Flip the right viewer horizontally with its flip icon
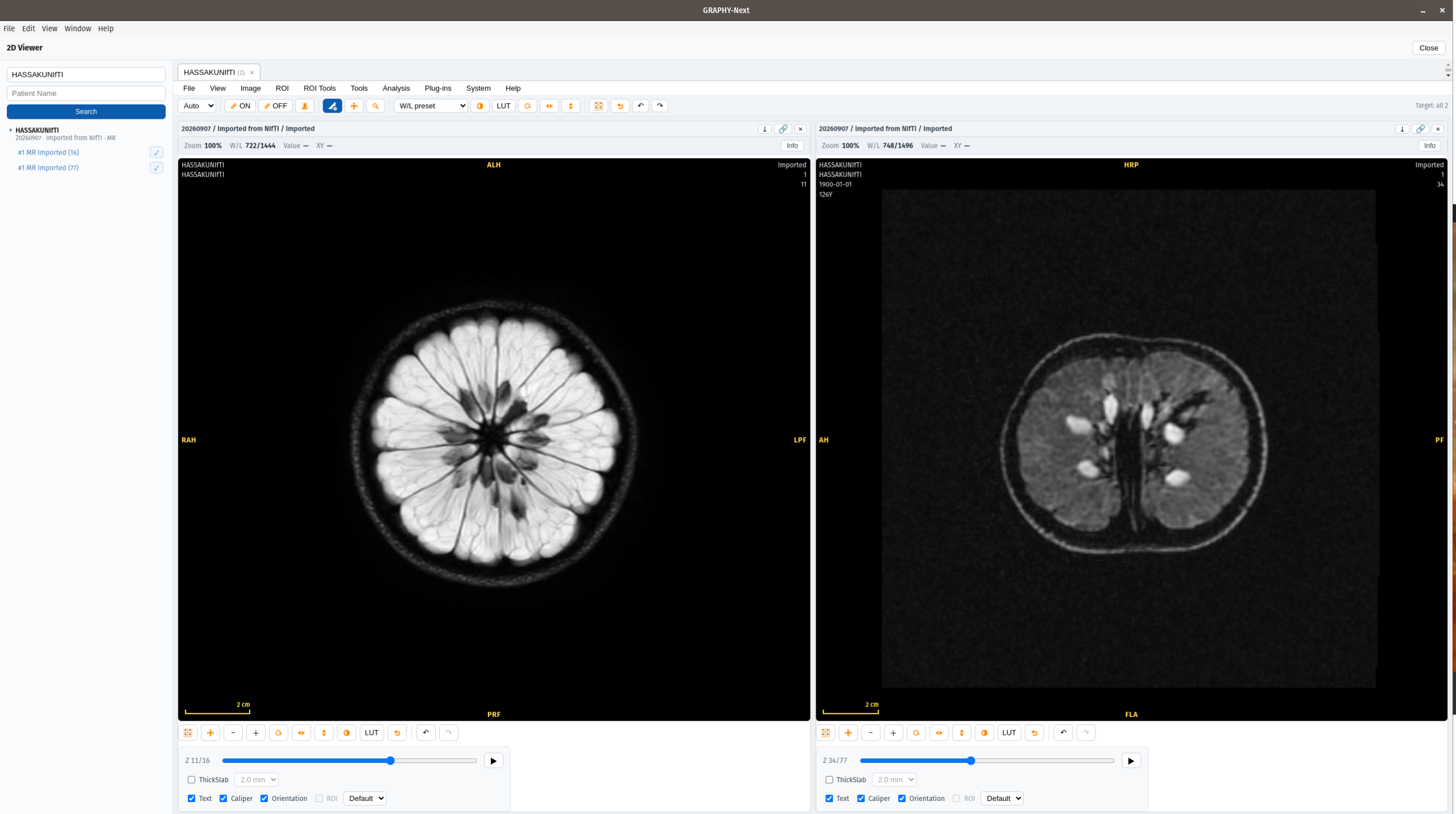The image size is (1456, 814). [x=939, y=733]
